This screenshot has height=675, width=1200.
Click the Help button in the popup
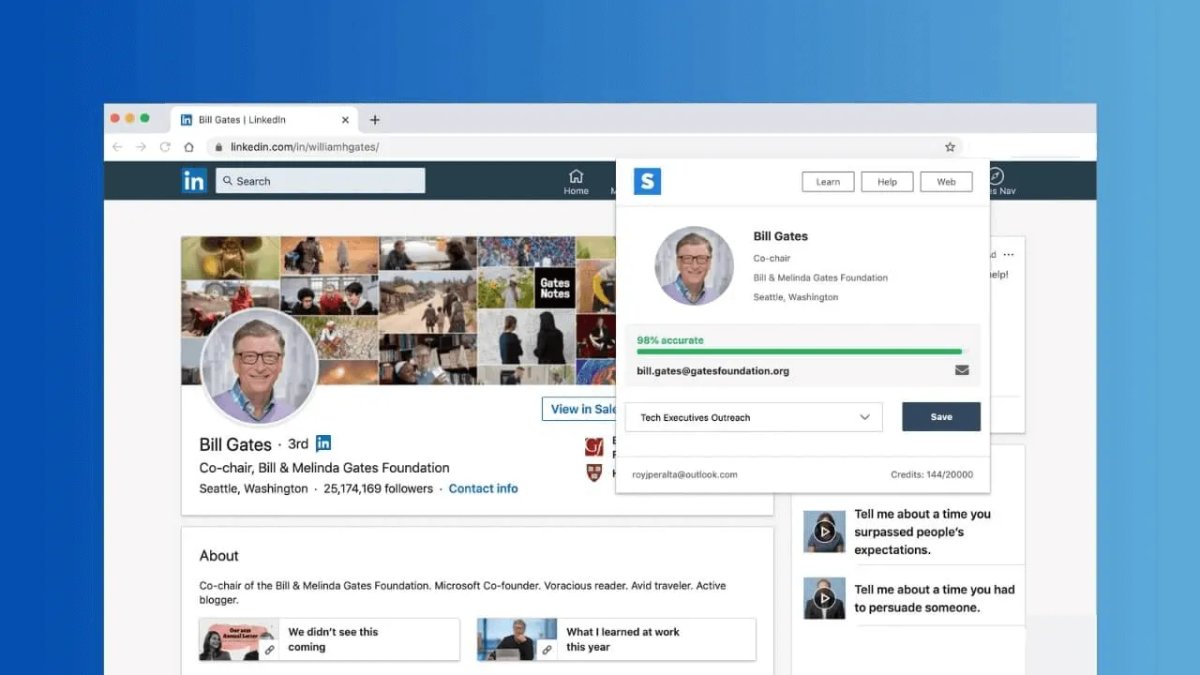887,182
